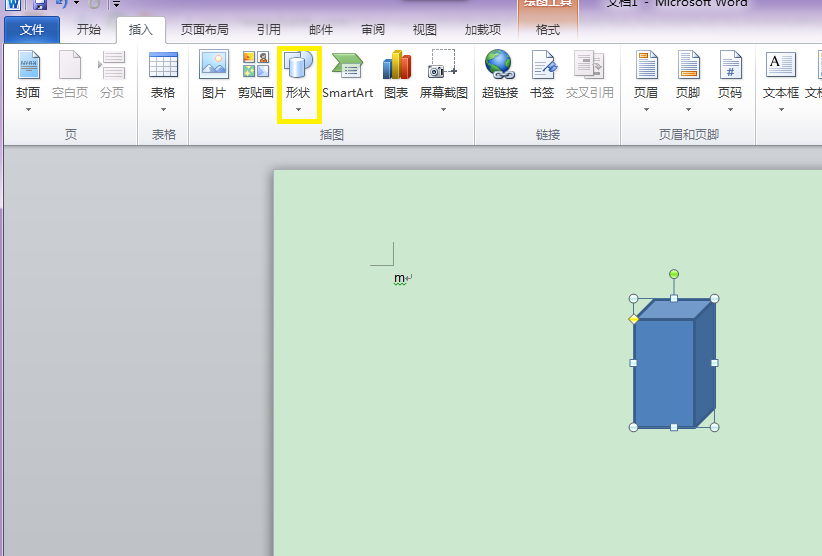
Task: Click the yellow diamond adjustment handle on the cube
Action: pyautogui.click(x=634, y=319)
